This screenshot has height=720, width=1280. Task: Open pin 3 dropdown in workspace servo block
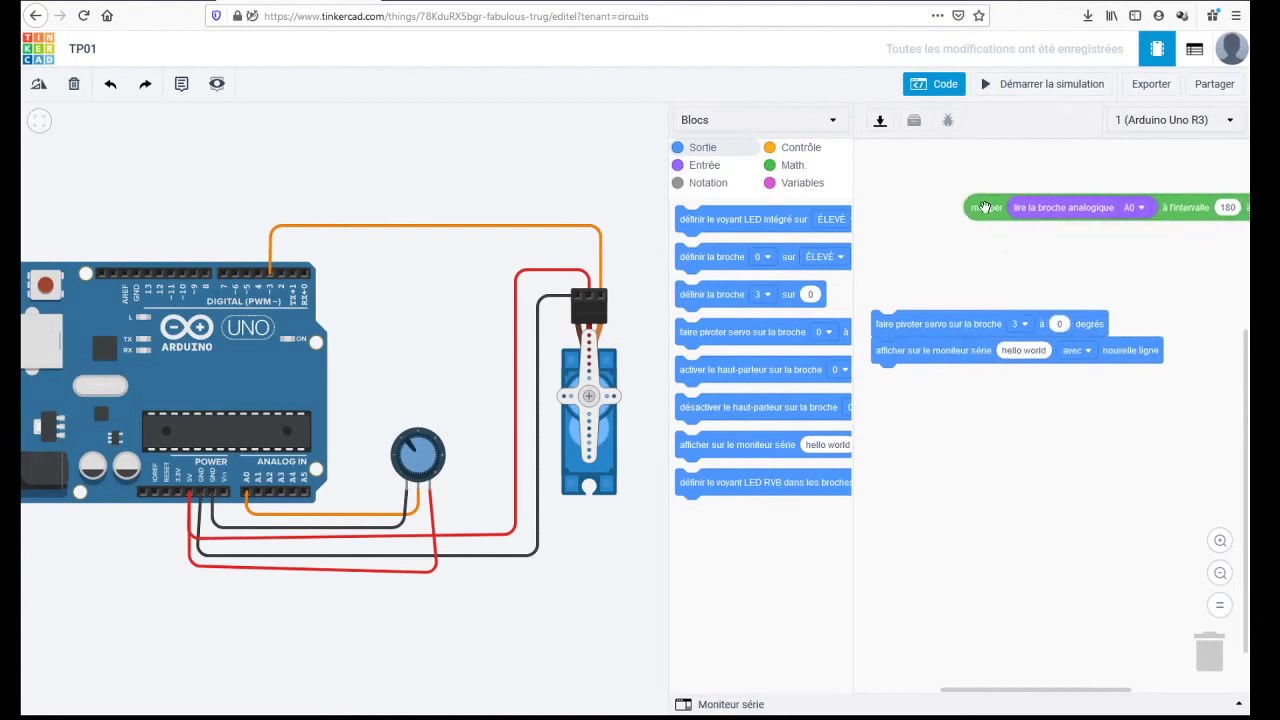click(x=1020, y=324)
